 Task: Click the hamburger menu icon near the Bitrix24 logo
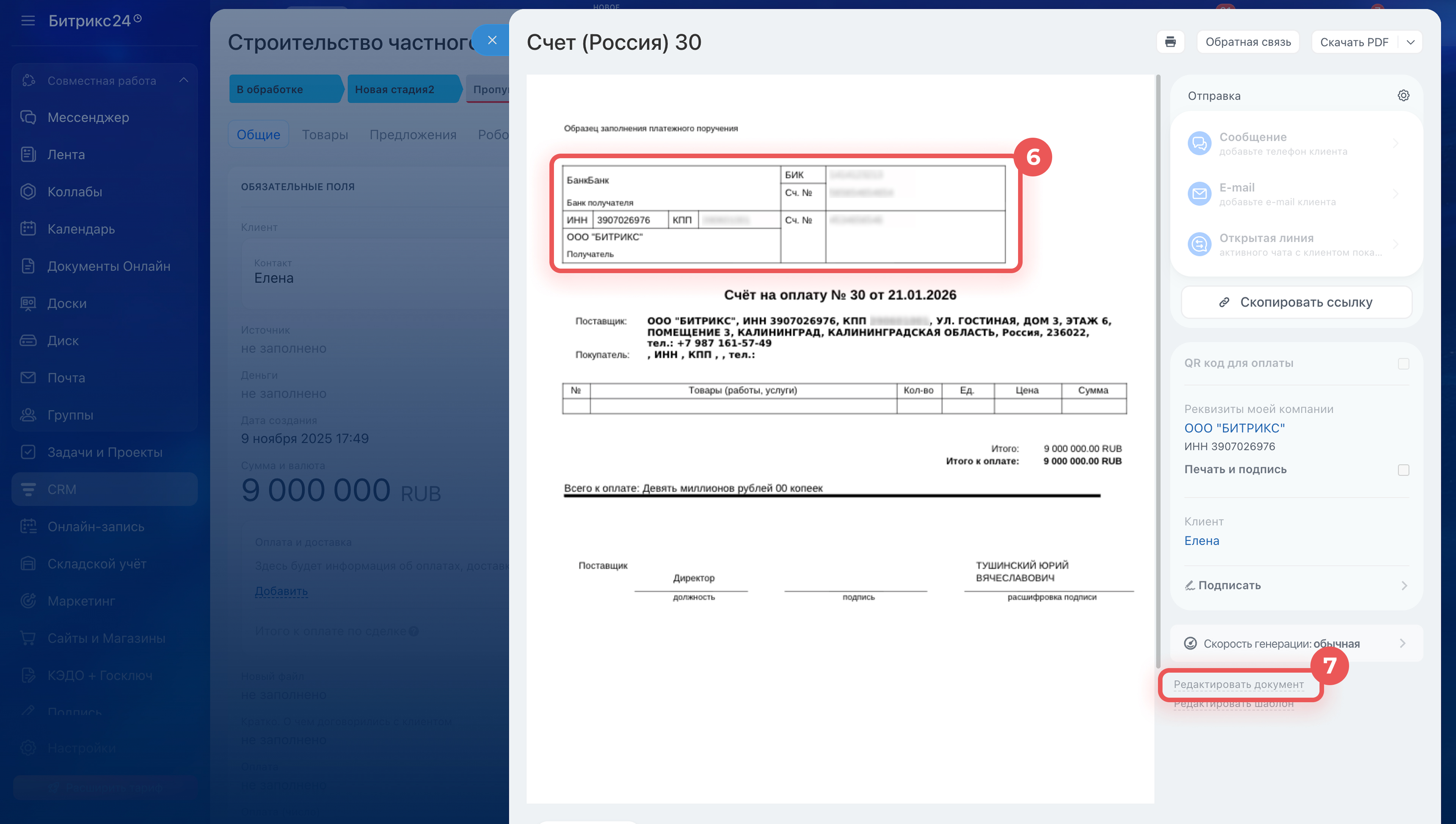click(28, 21)
